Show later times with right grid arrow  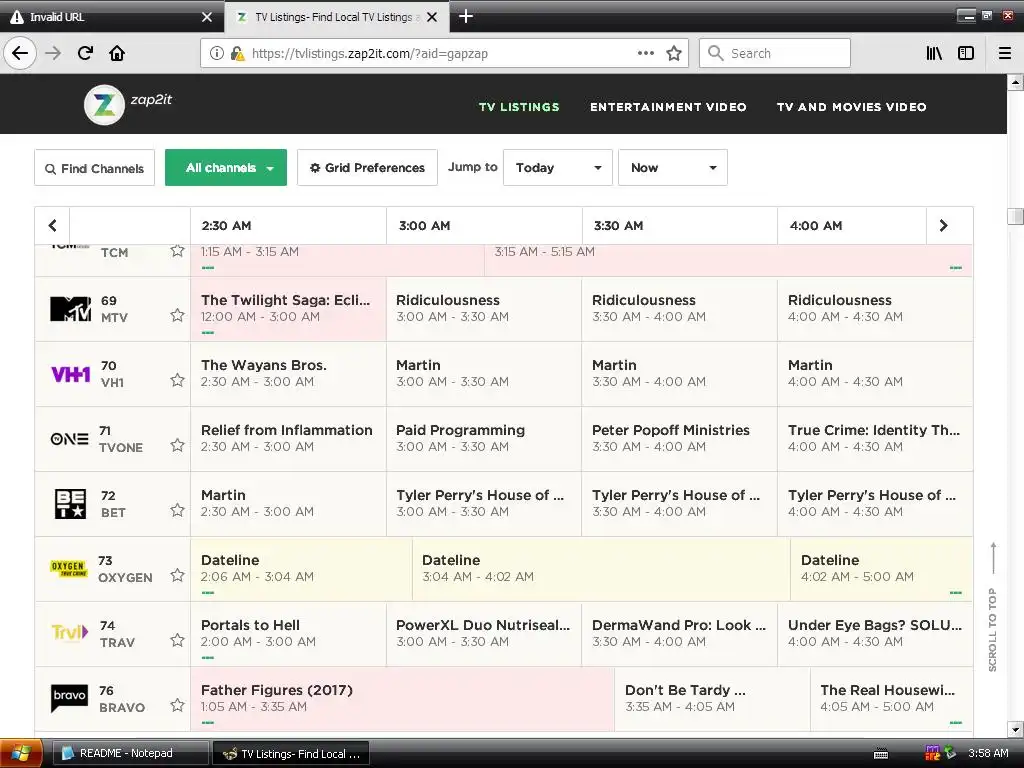point(943,225)
